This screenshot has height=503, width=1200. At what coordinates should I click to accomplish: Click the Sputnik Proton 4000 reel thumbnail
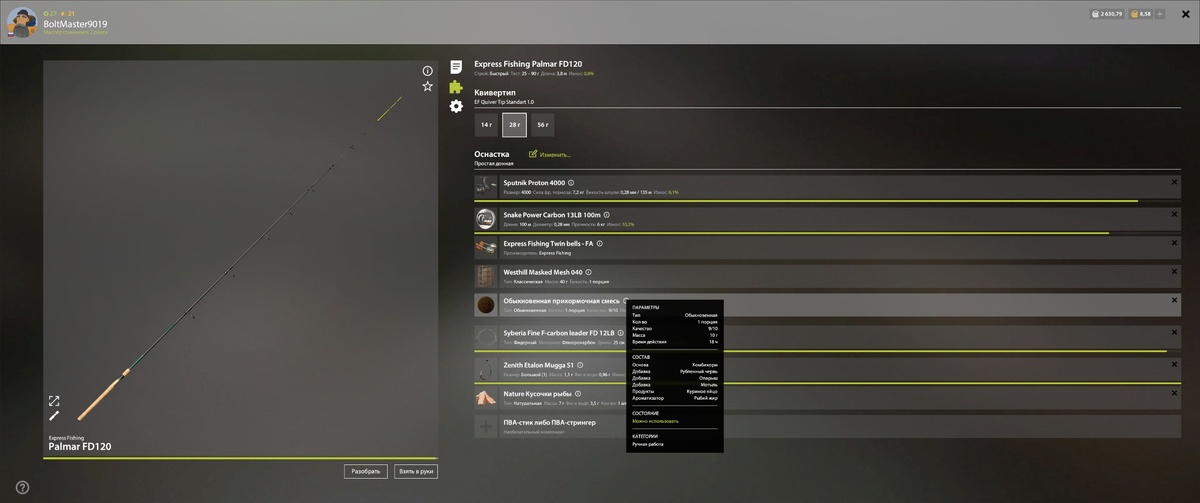(x=486, y=186)
